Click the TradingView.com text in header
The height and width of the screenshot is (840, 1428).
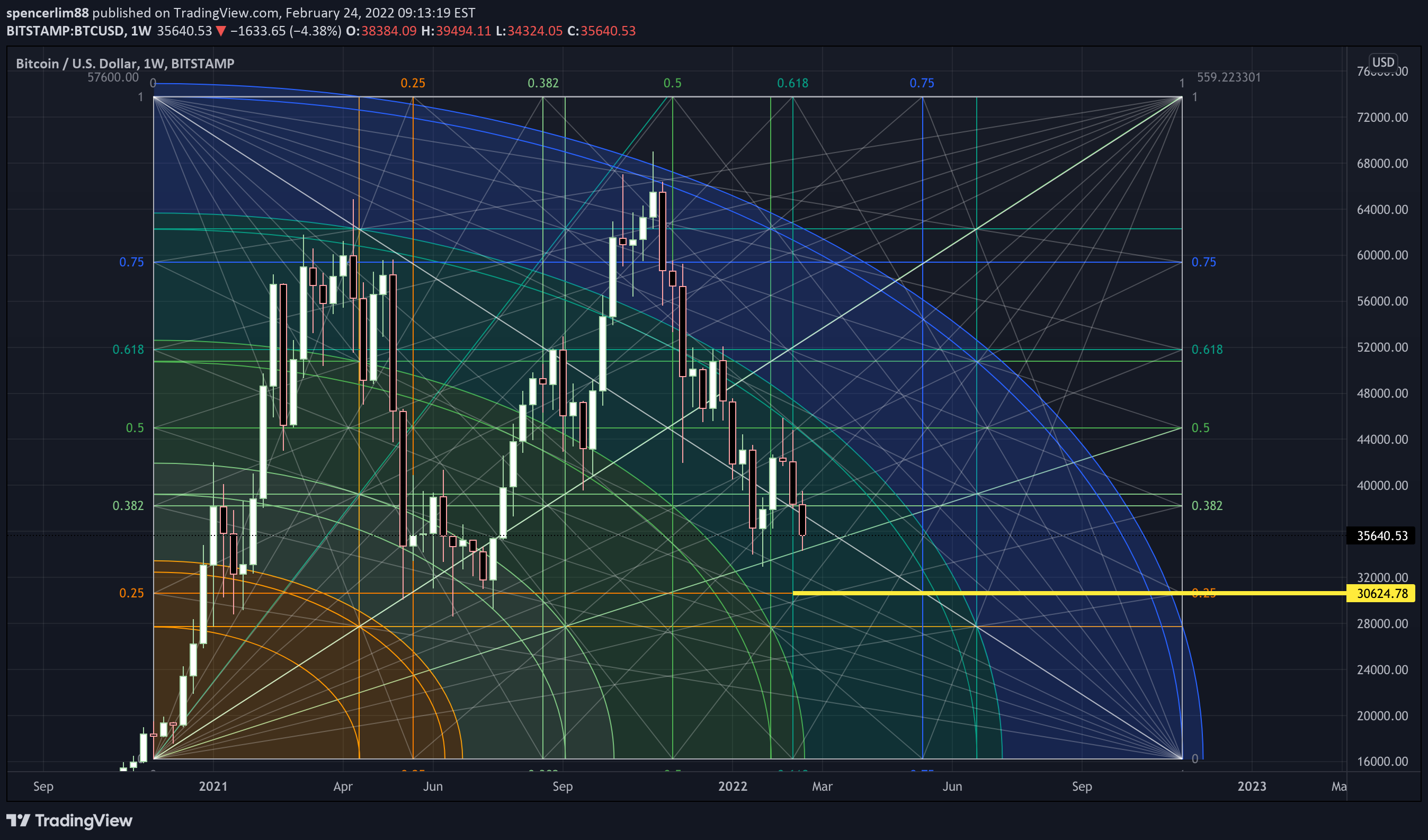click(x=226, y=13)
